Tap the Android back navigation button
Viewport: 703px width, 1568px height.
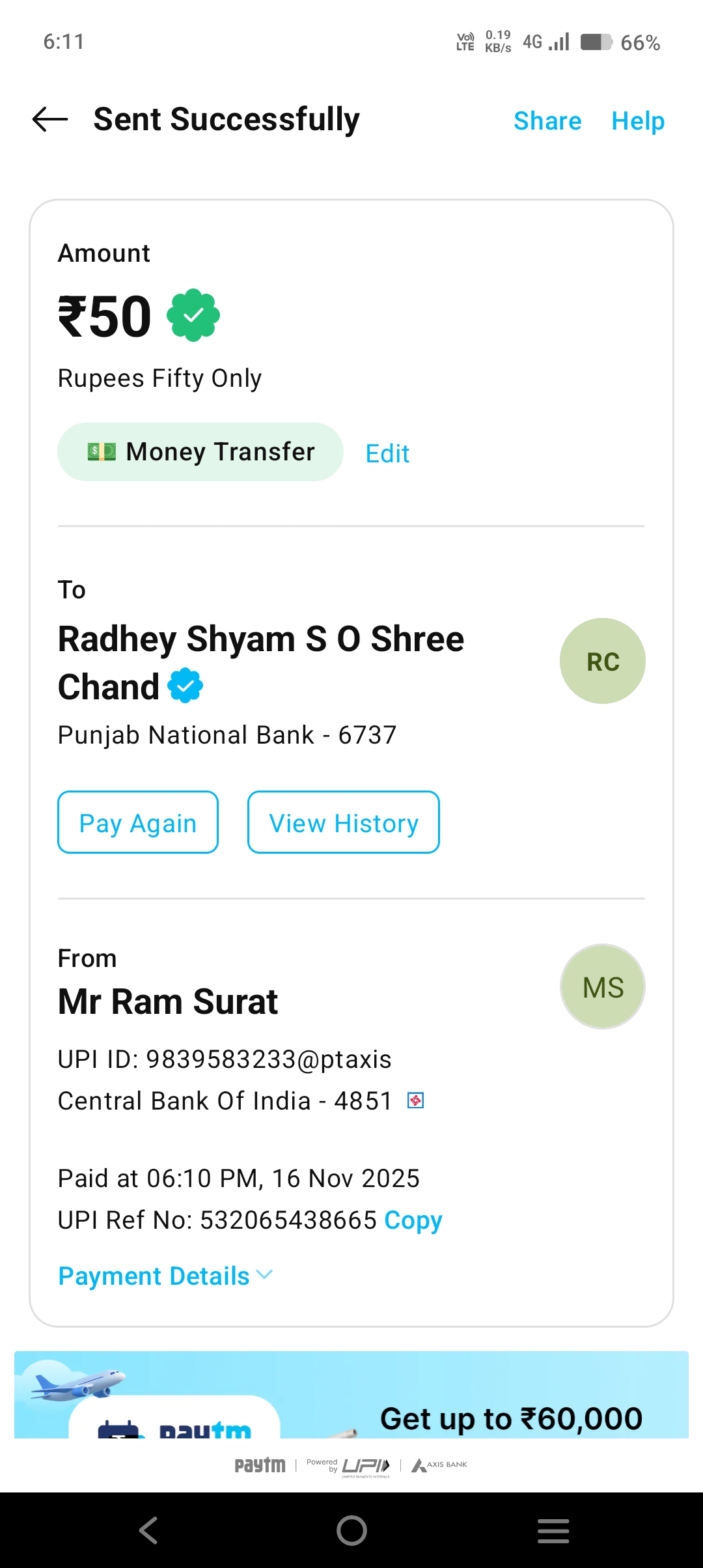pyautogui.click(x=149, y=1530)
